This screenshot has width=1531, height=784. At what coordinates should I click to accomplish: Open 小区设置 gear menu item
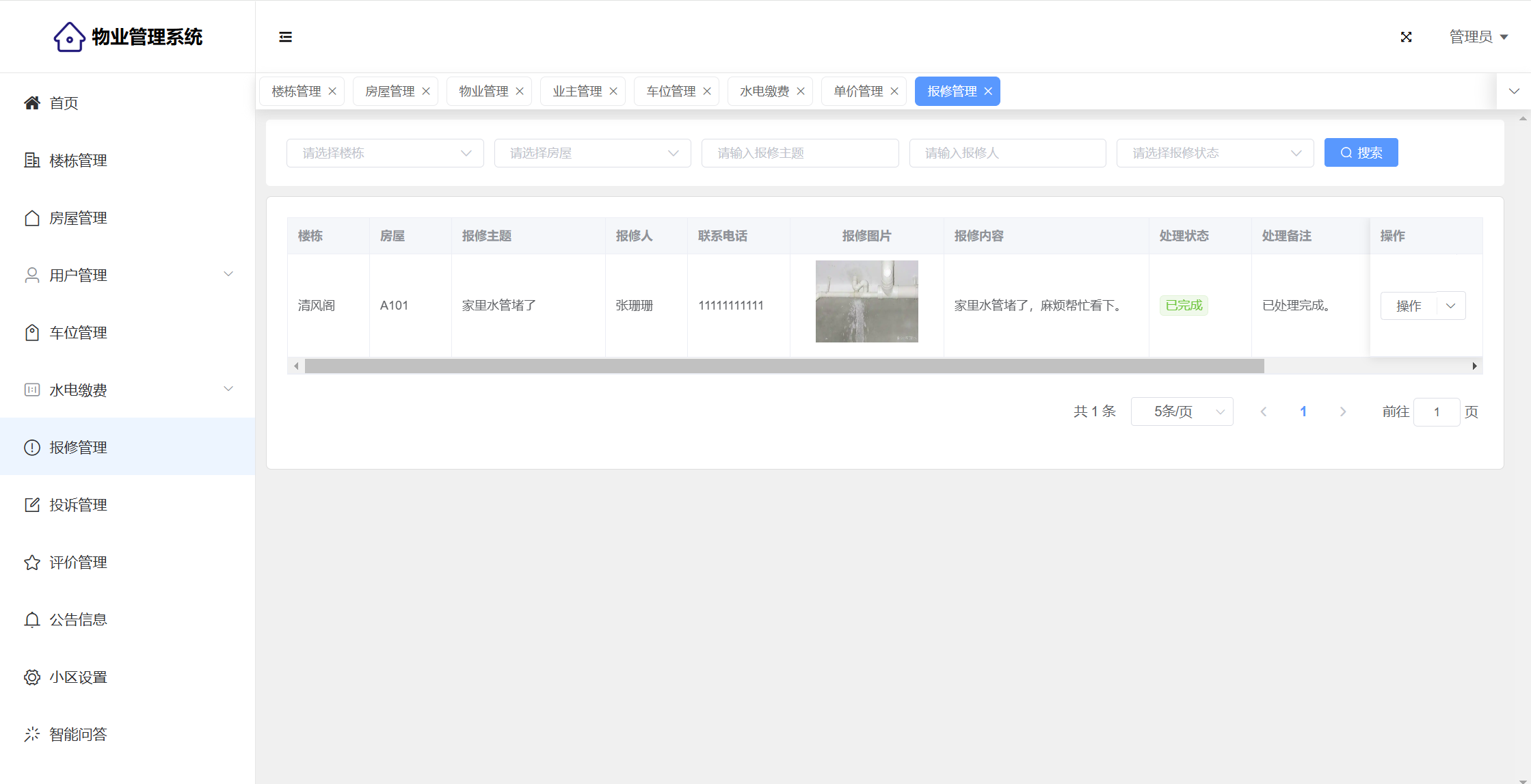click(78, 677)
